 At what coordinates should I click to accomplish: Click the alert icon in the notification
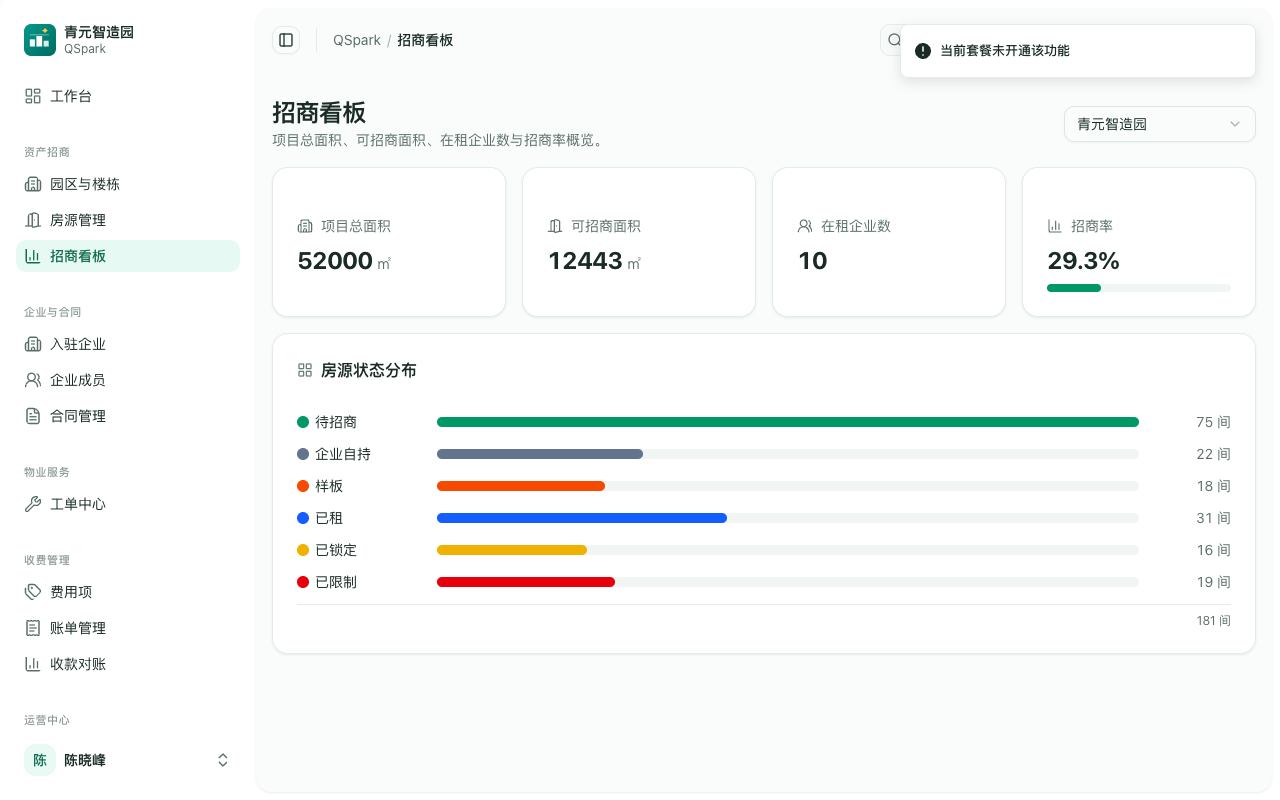(x=923, y=50)
